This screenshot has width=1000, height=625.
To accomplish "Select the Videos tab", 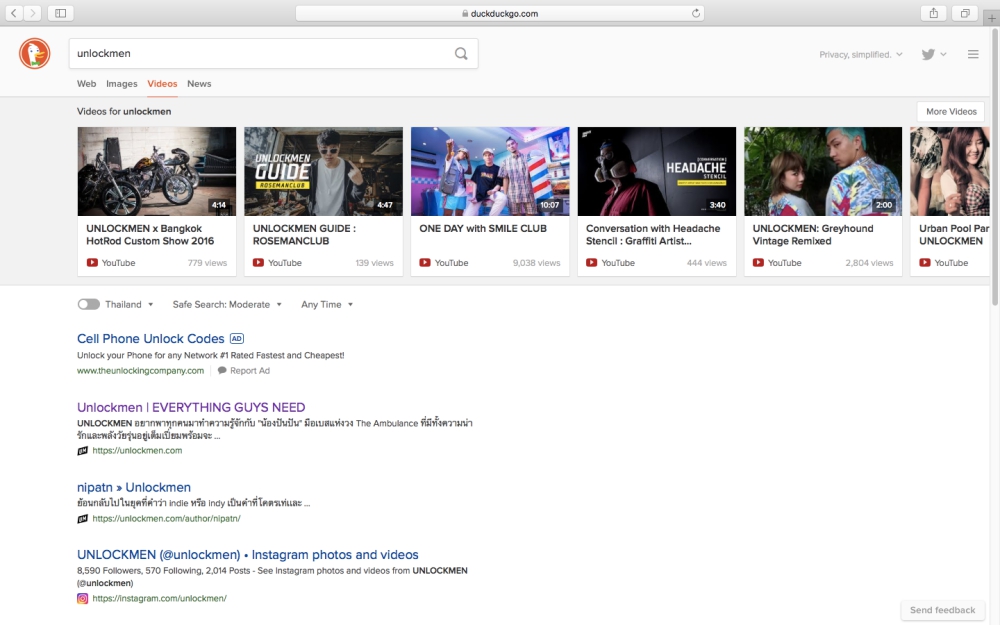I will click(x=163, y=84).
